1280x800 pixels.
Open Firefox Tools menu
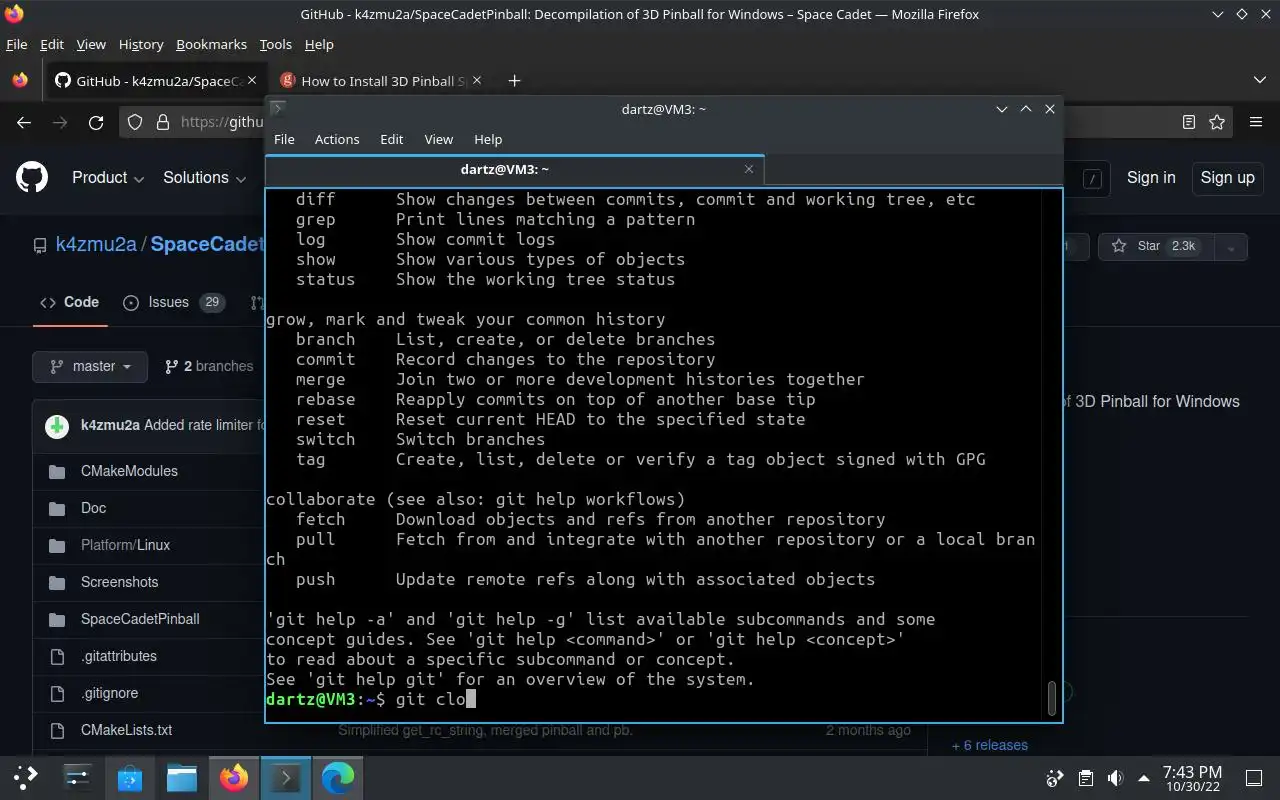pyautogui.click(x=275, y=45)
